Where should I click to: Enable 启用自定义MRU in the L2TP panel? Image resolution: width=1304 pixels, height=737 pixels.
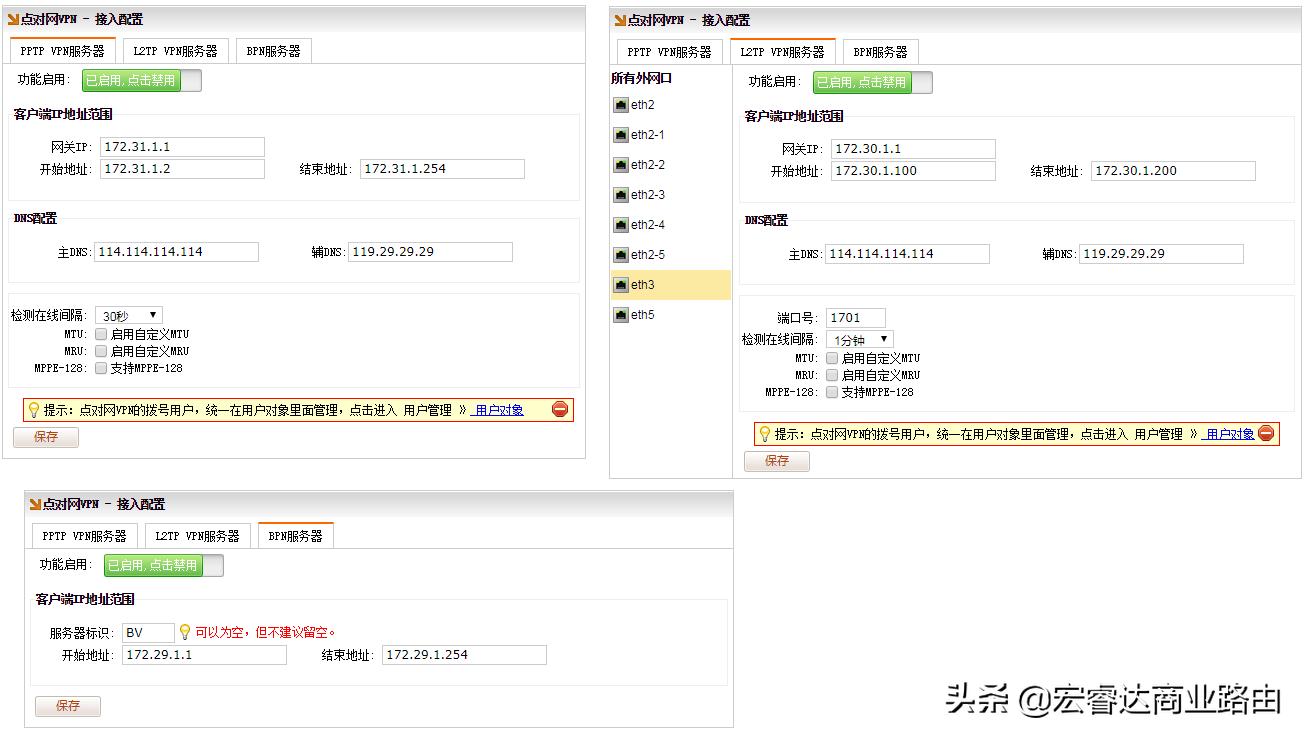[x=832, y=375]
